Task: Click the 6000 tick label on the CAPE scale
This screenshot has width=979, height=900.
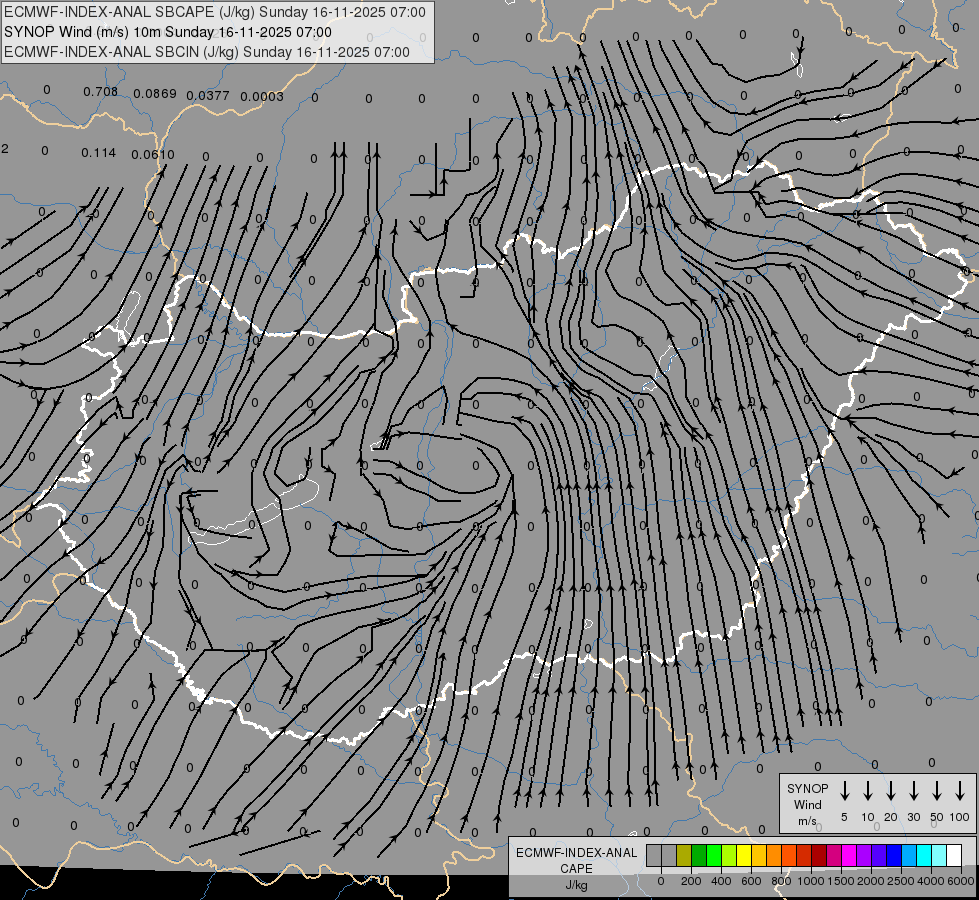Action: pyautogui.click(x=961, y=881)
